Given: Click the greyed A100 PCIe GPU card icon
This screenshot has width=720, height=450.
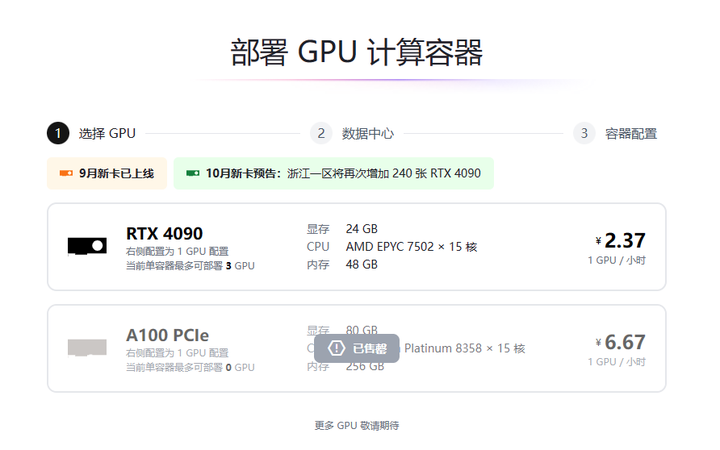Looking at the screenshot, I should pos(87,348).
